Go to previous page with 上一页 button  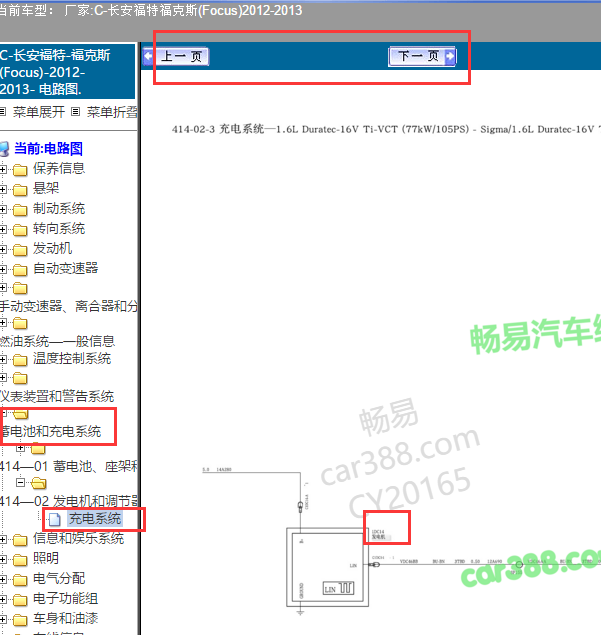(x=176, y=56)
